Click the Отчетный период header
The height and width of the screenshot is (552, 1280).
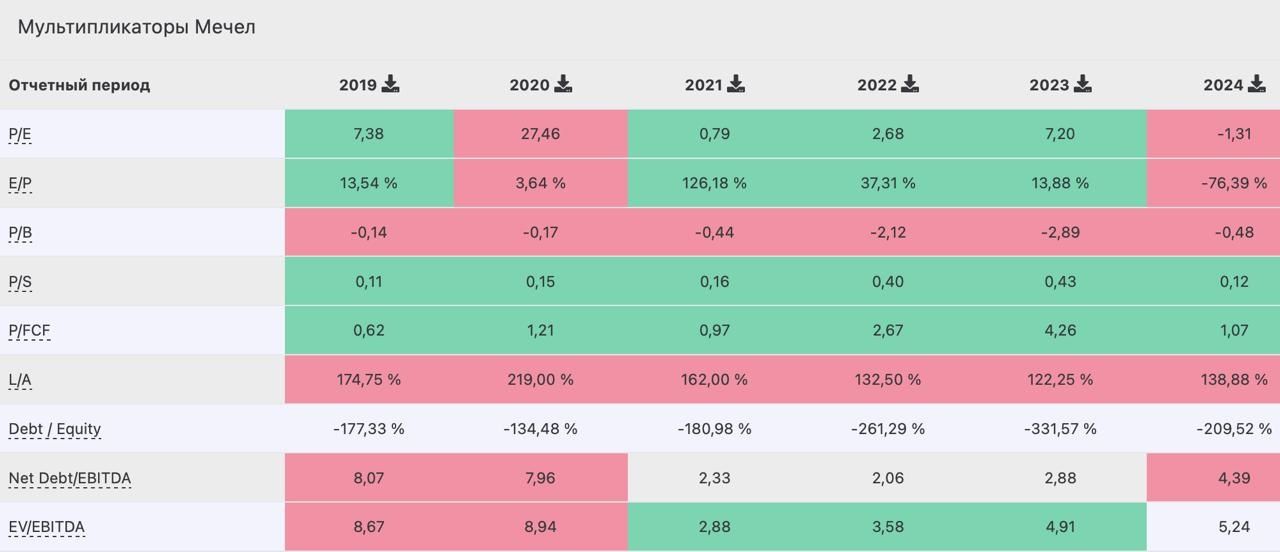click(79, 85)
